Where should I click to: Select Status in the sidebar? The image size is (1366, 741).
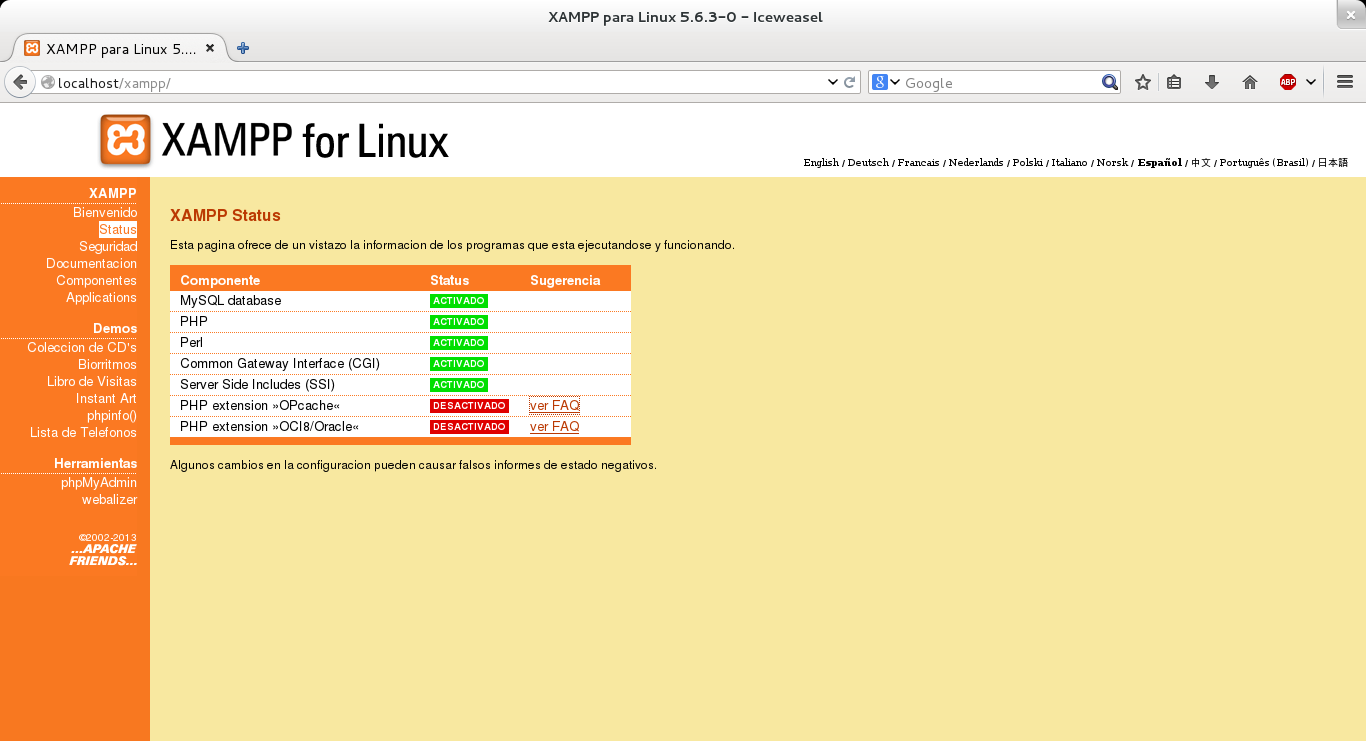(118, 230)
